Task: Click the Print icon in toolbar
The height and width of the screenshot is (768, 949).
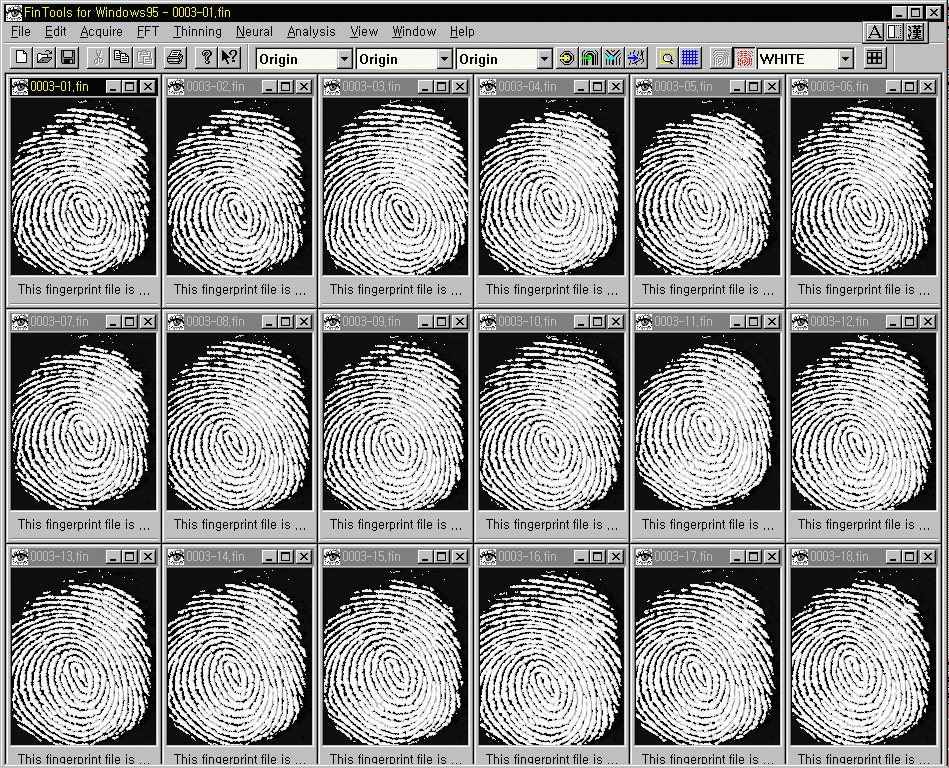Action: [x=175, y=58]
